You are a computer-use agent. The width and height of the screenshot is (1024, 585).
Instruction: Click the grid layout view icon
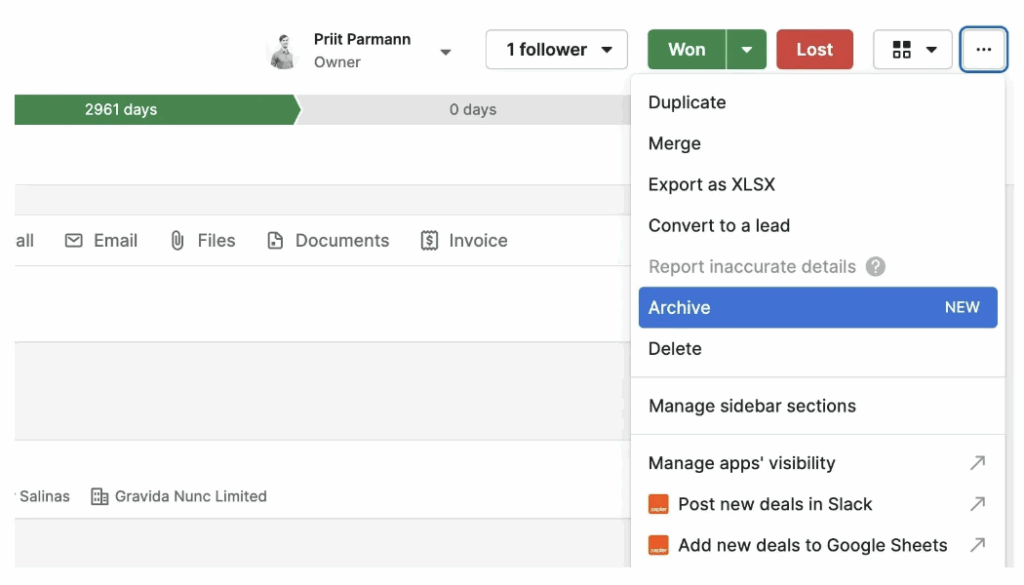[x=901, y=50]
